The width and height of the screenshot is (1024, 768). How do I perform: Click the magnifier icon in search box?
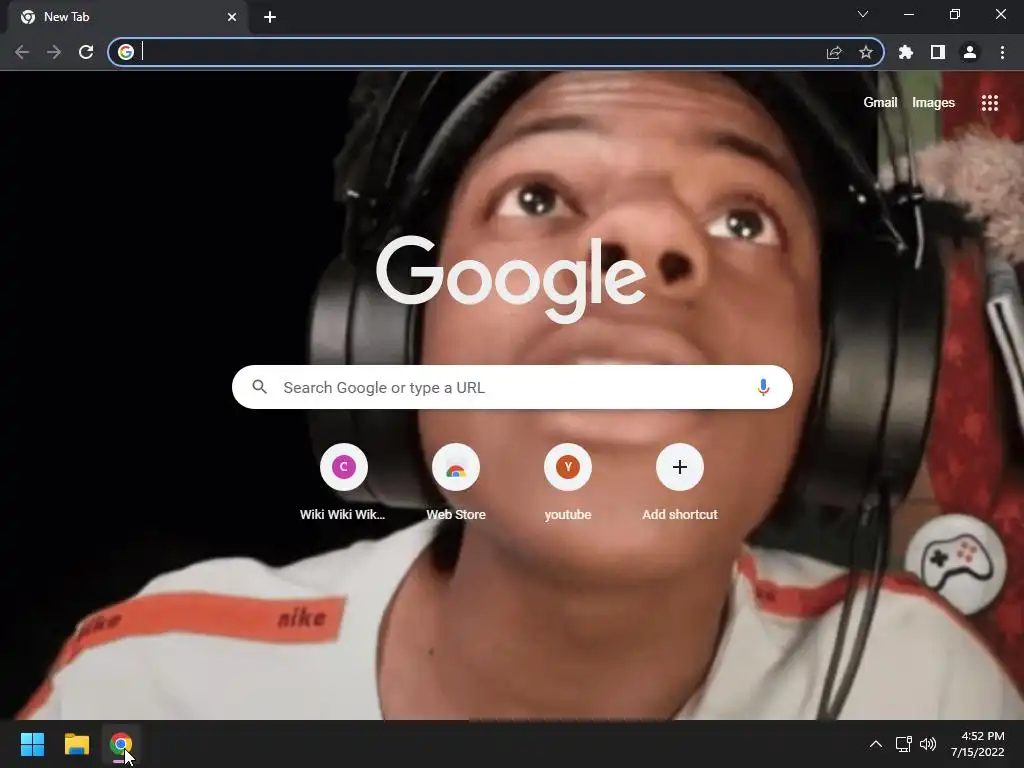click(x=259, y=387)
